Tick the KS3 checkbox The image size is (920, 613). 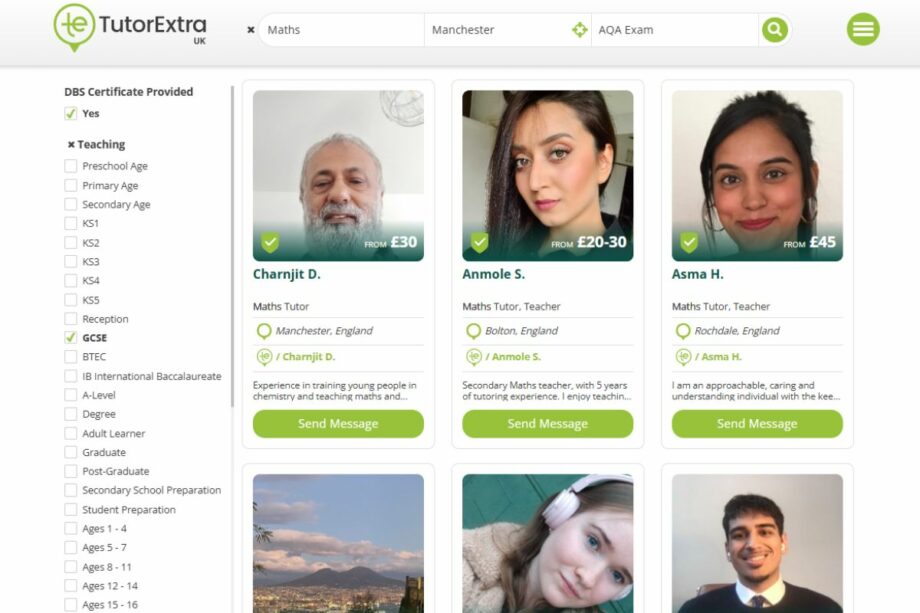(71, 262)
